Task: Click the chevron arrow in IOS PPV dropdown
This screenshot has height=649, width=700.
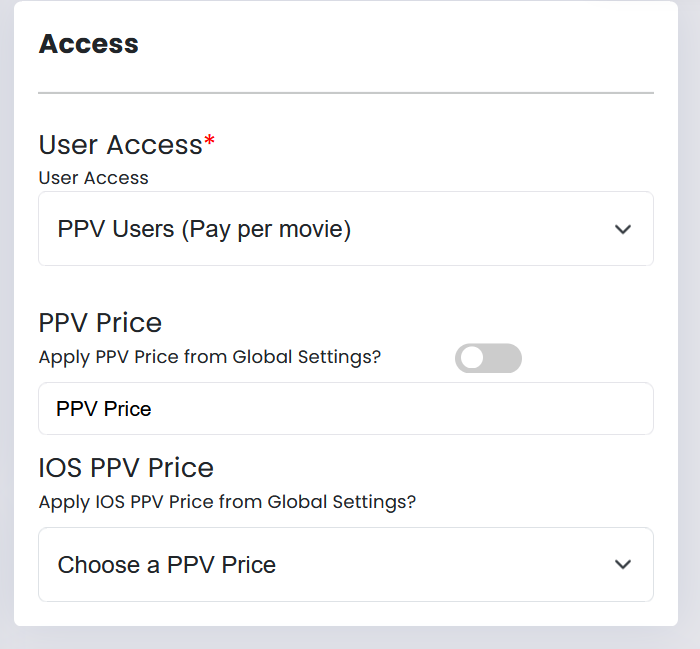Action: point(623,565)
